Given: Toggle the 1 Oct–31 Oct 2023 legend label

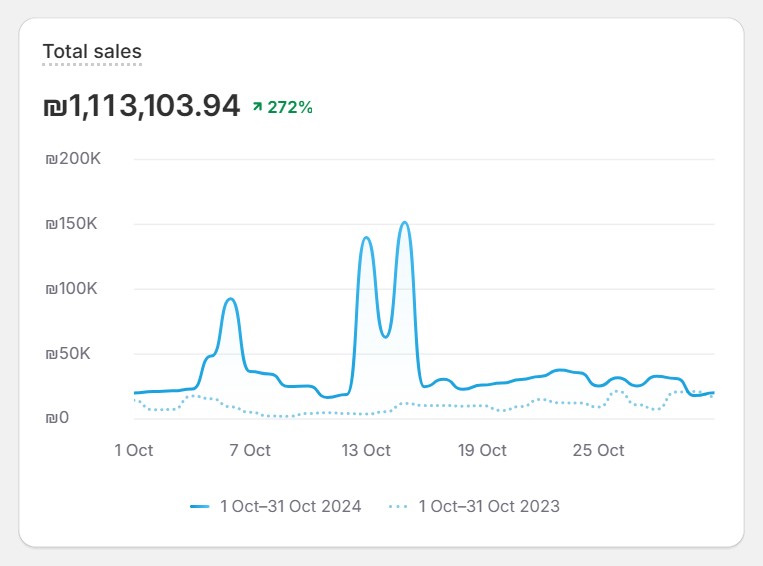Looking at the screenshot, I should [x=489, y=506].
